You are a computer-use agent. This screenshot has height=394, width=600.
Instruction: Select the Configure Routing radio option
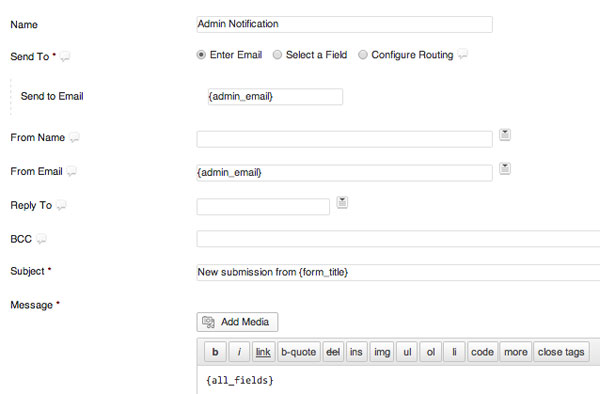tap(362, 55)
